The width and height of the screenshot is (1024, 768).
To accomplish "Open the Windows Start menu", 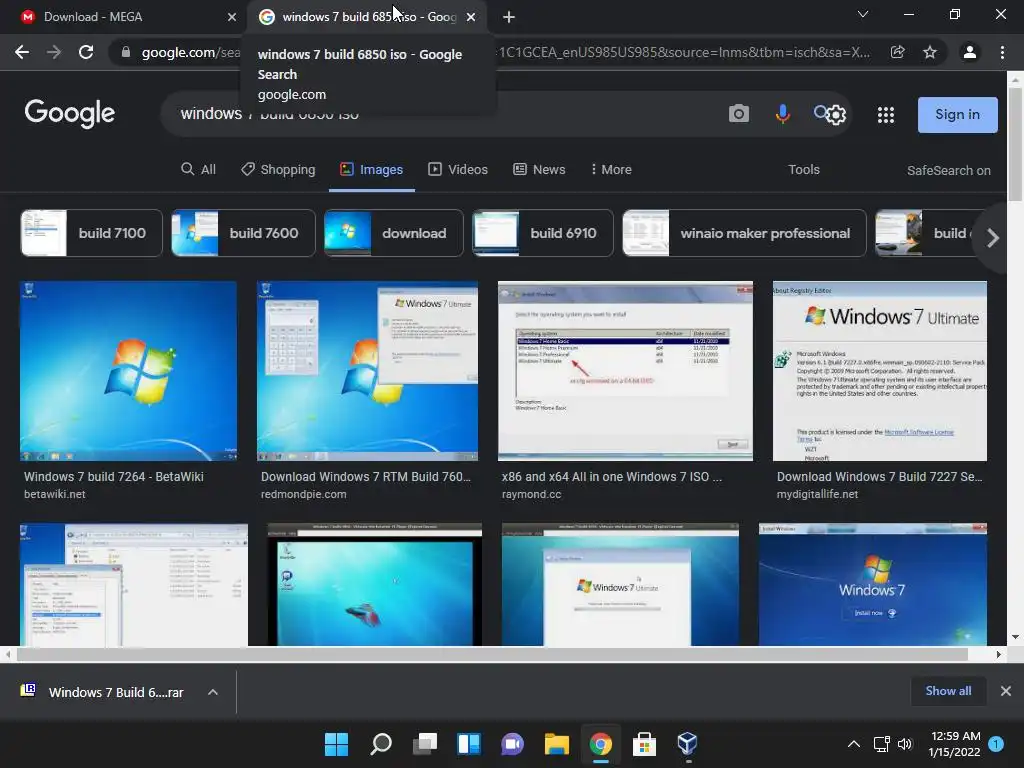I will [337, 744].
